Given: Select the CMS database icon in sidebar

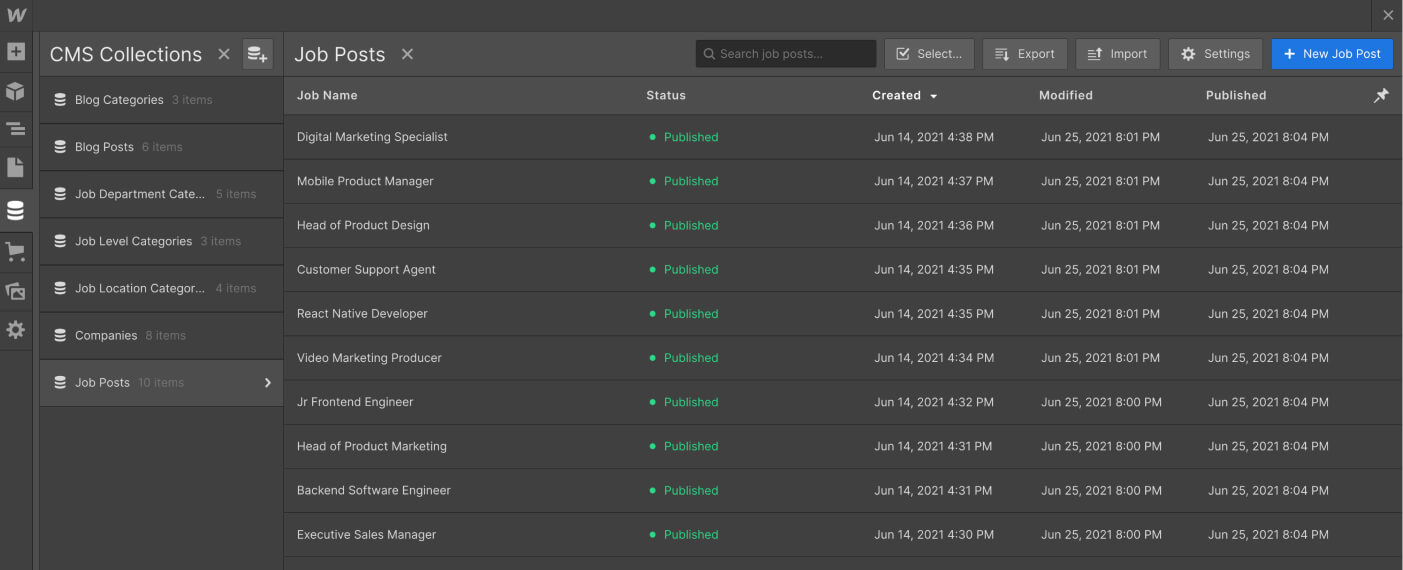Looking at the screenshot, I should (x=16, y=211).
